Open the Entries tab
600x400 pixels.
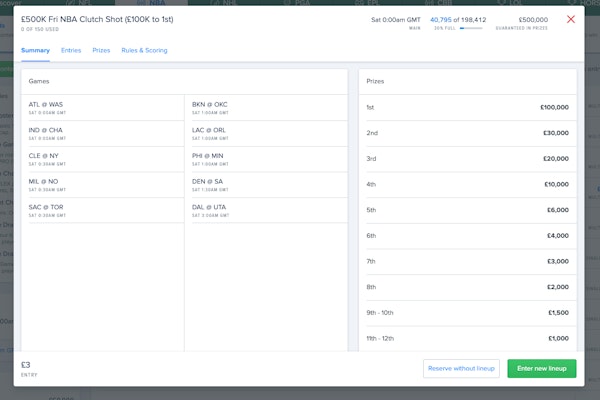click(x=71, y=51)
